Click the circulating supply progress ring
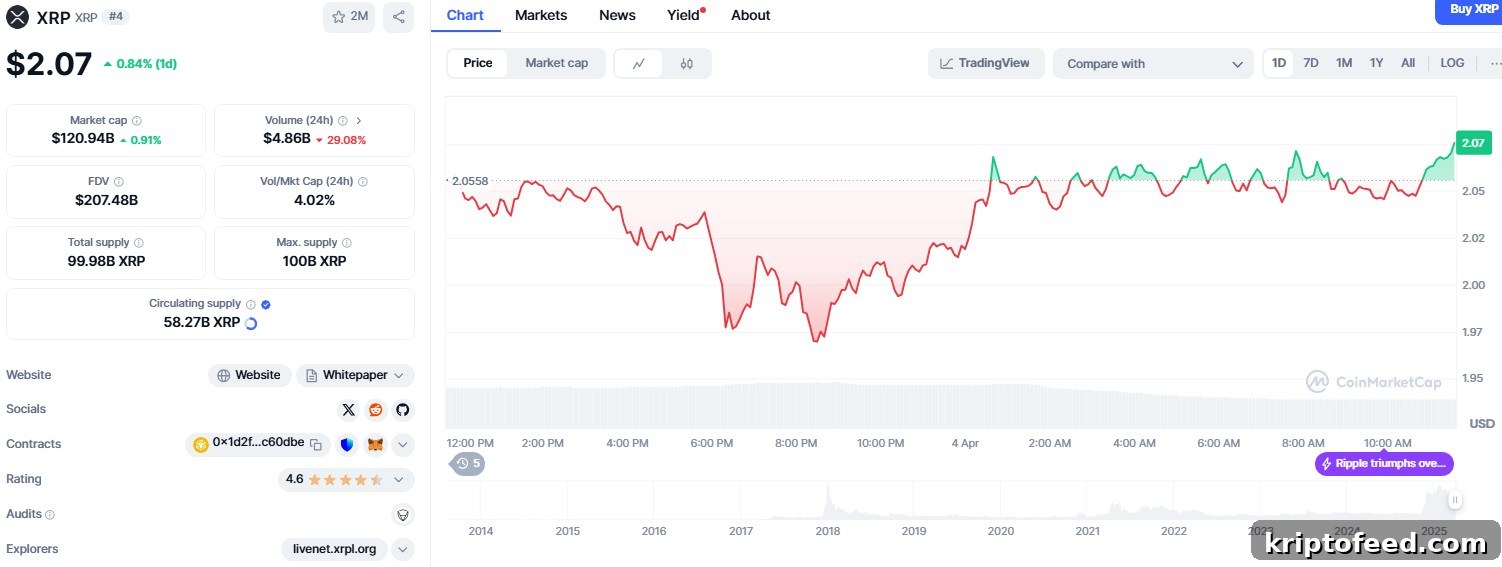Viewport: 1502px width, 567px height. pos(251,323)
